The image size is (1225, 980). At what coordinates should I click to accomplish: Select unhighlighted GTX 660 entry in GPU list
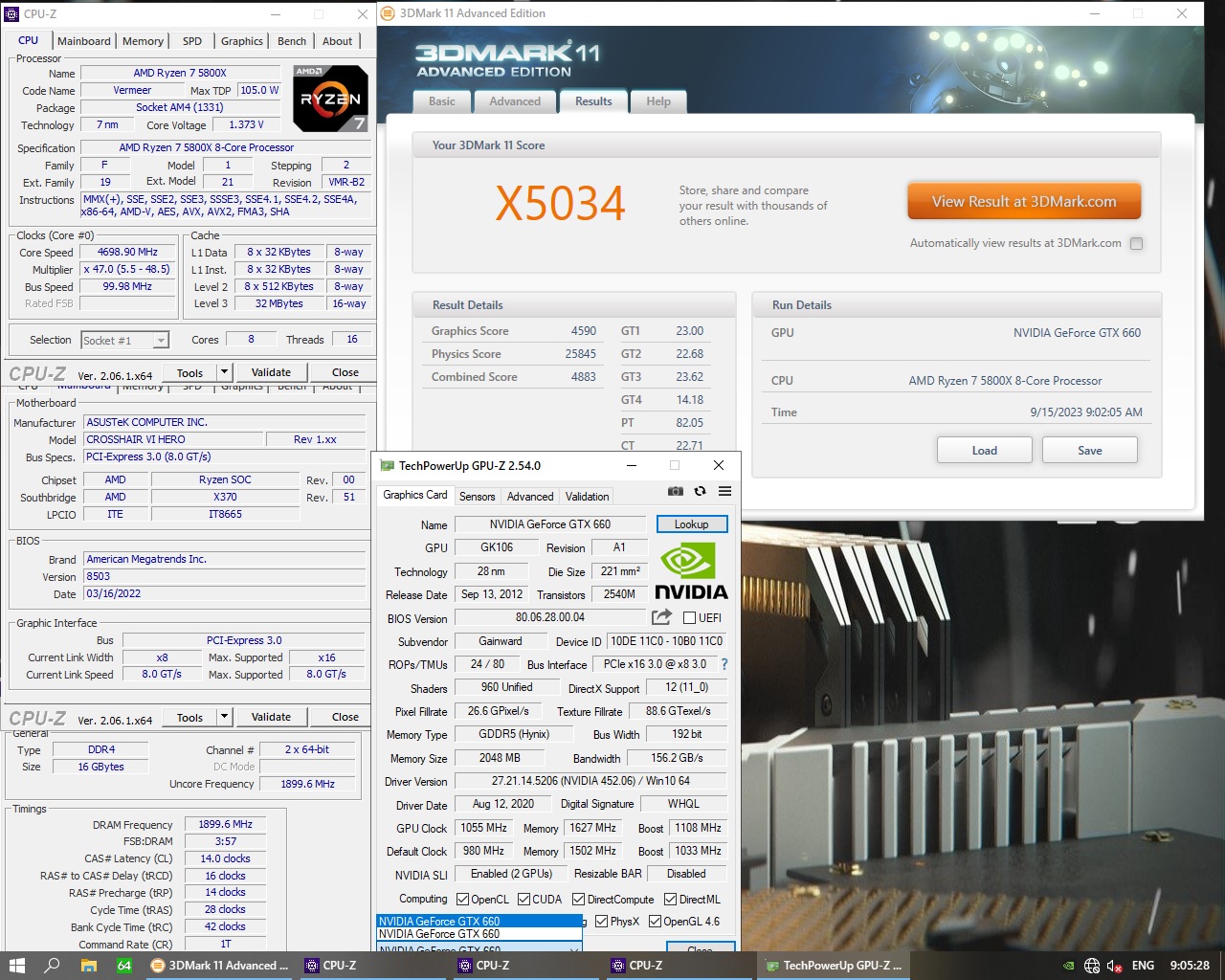click(x=479, y=934)
